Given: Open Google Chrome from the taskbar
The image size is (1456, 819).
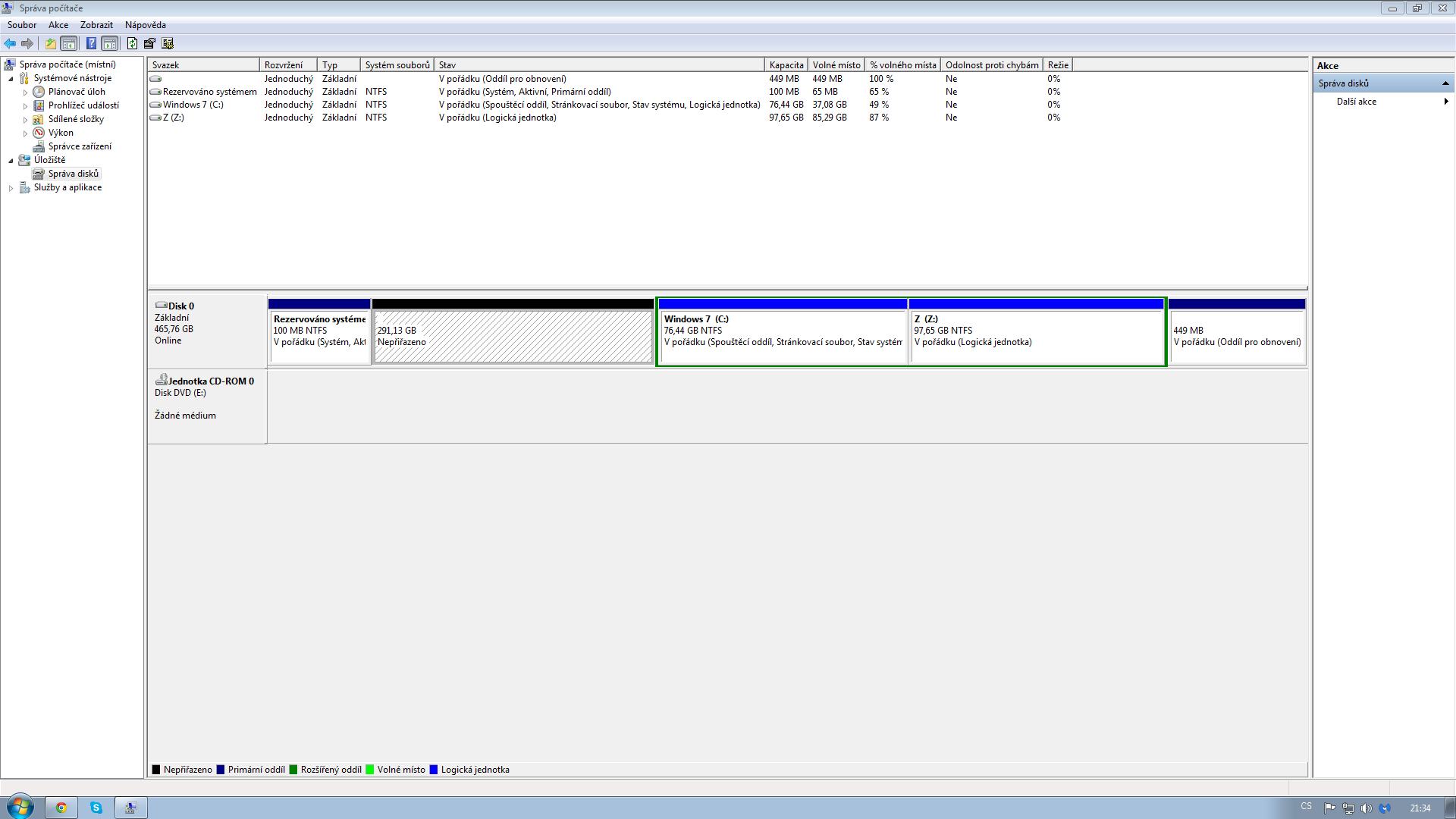Looking at the screenshot, I should [61, 808].
